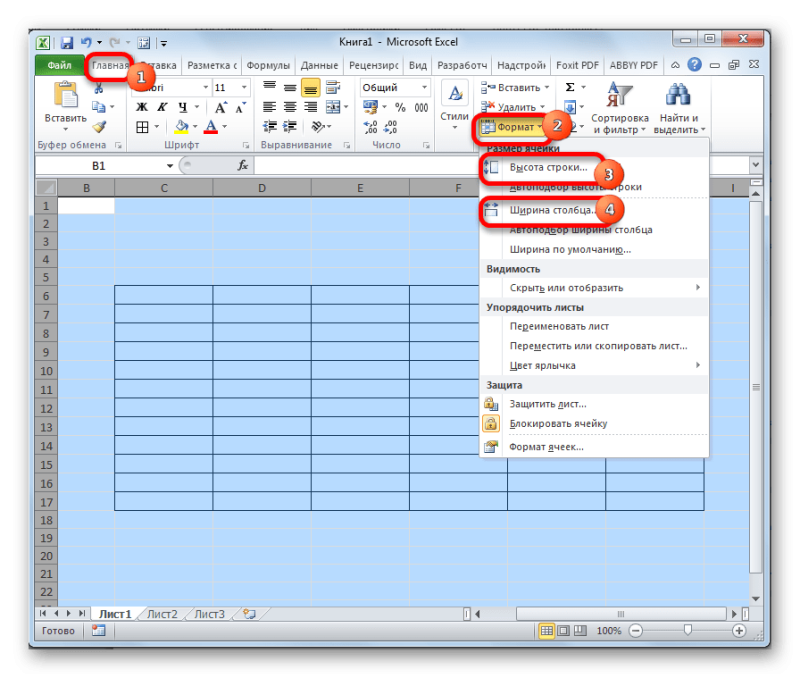This screenshot has height=678, width=800.
Task: Toggle italic formatting (К)
Action: [162, 107]
